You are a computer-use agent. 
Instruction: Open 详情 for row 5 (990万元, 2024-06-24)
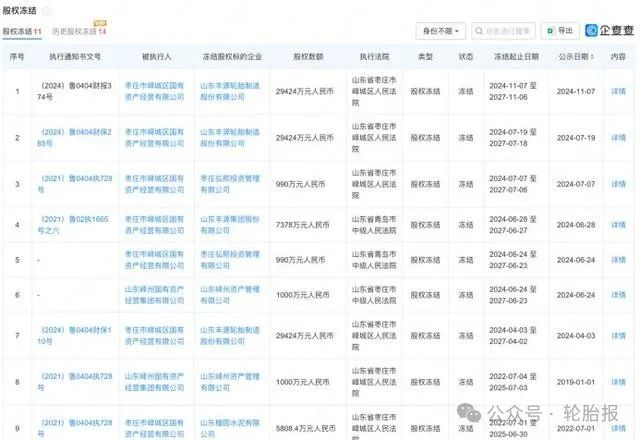coord(618,260)
